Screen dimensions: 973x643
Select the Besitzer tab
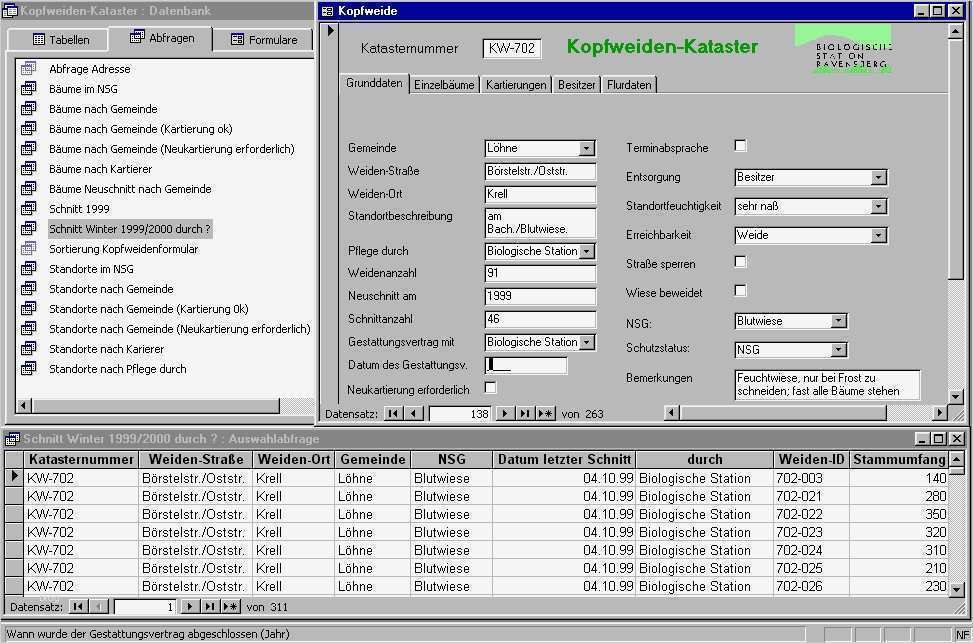point(576,85)
